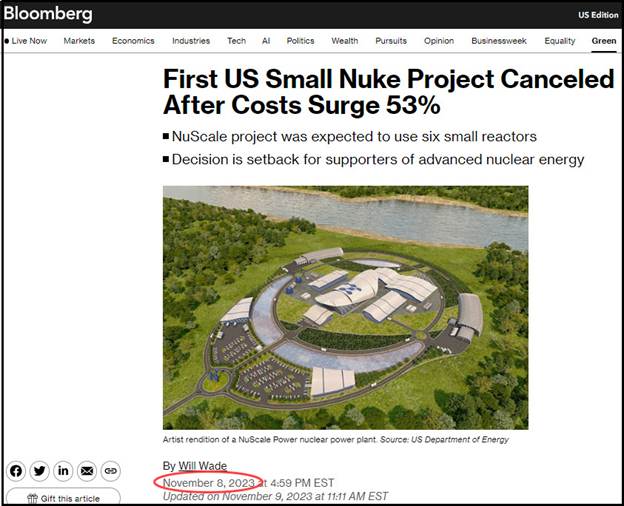624x506 pixels.
Task: Share article on Twitter
Action: click(x=40, y=471)
